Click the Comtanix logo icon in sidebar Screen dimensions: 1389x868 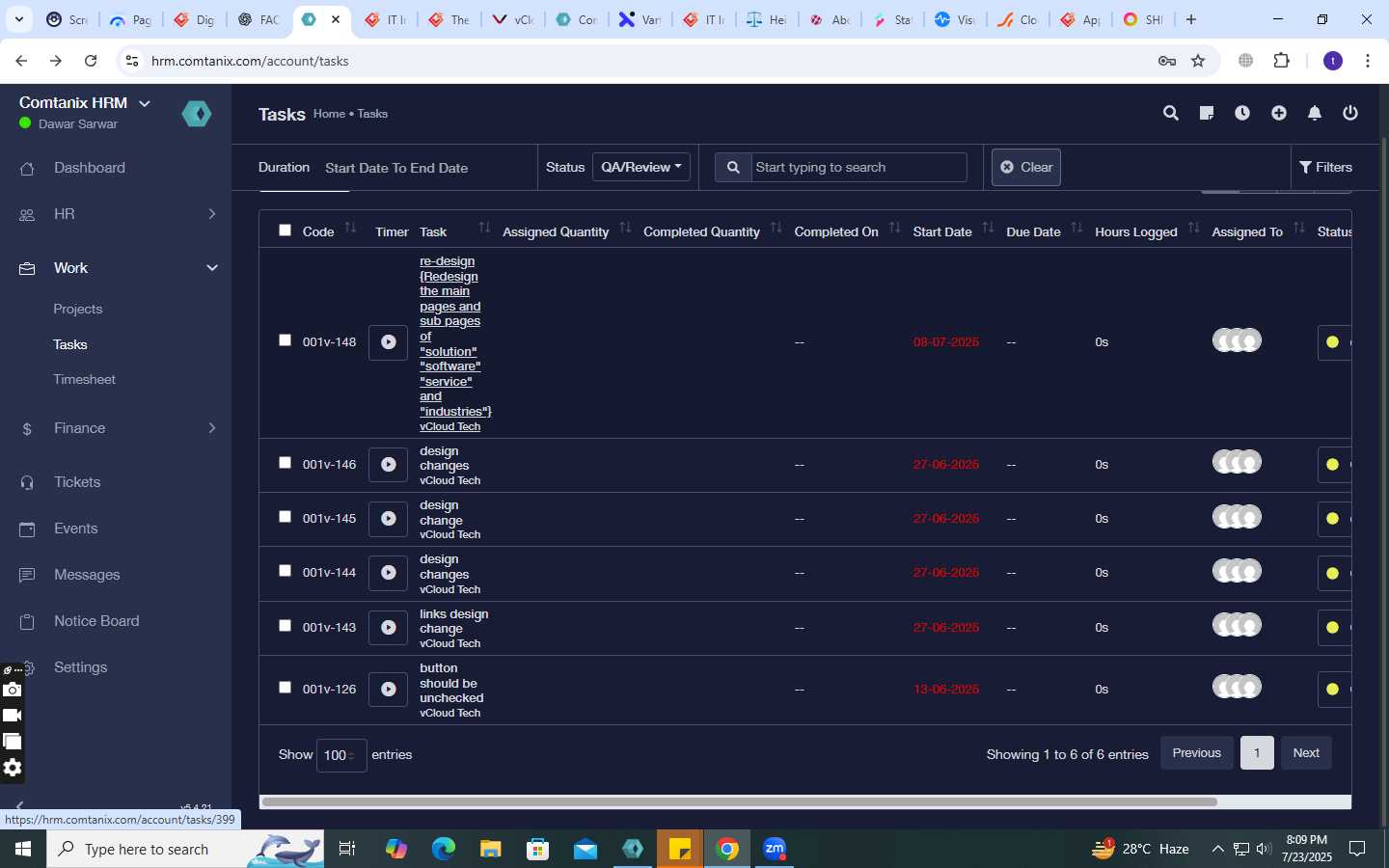(197, 114)
